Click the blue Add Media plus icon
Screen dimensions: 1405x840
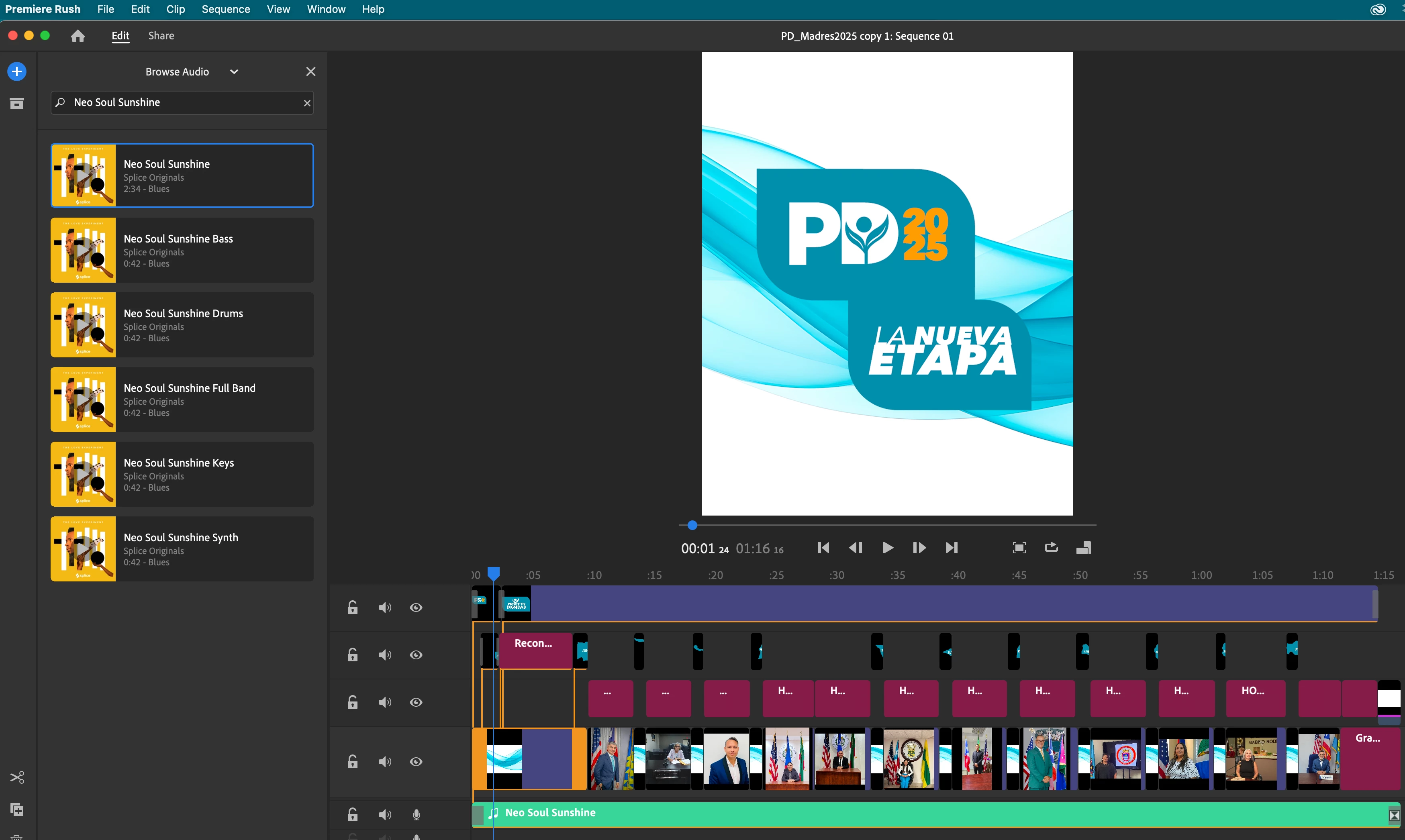(17, 72)
